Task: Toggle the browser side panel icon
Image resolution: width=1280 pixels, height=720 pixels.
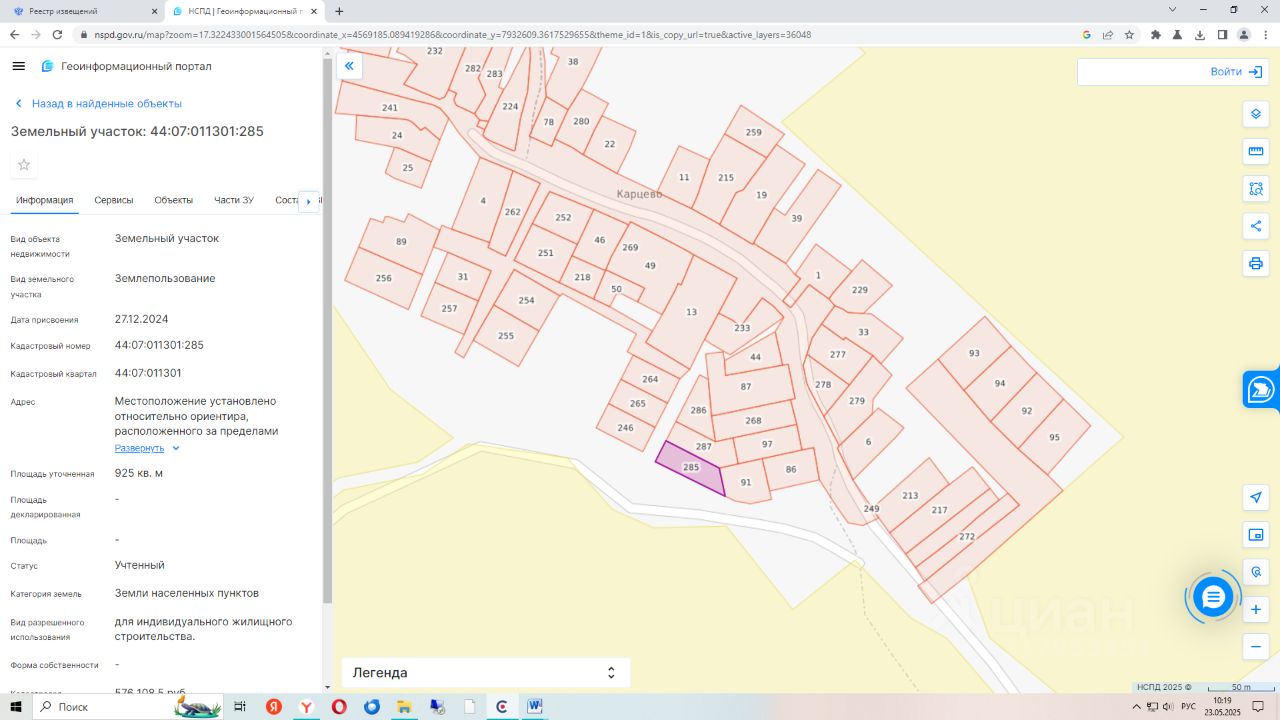Action: click(x=1222, y=34)
